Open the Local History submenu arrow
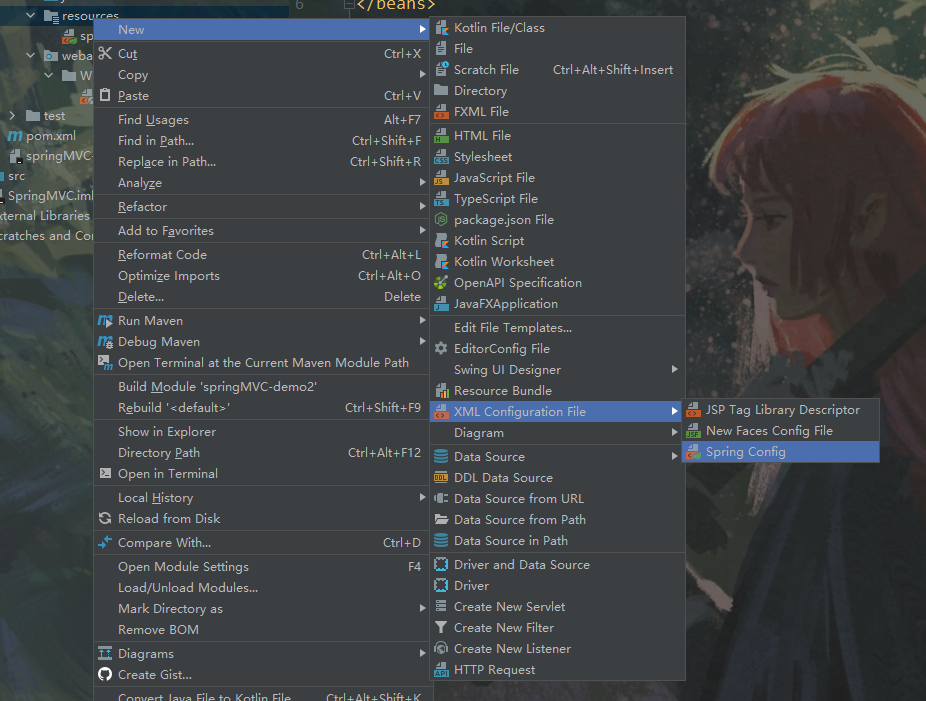This screenshot has width=926, height=701. tap(422, 497)
